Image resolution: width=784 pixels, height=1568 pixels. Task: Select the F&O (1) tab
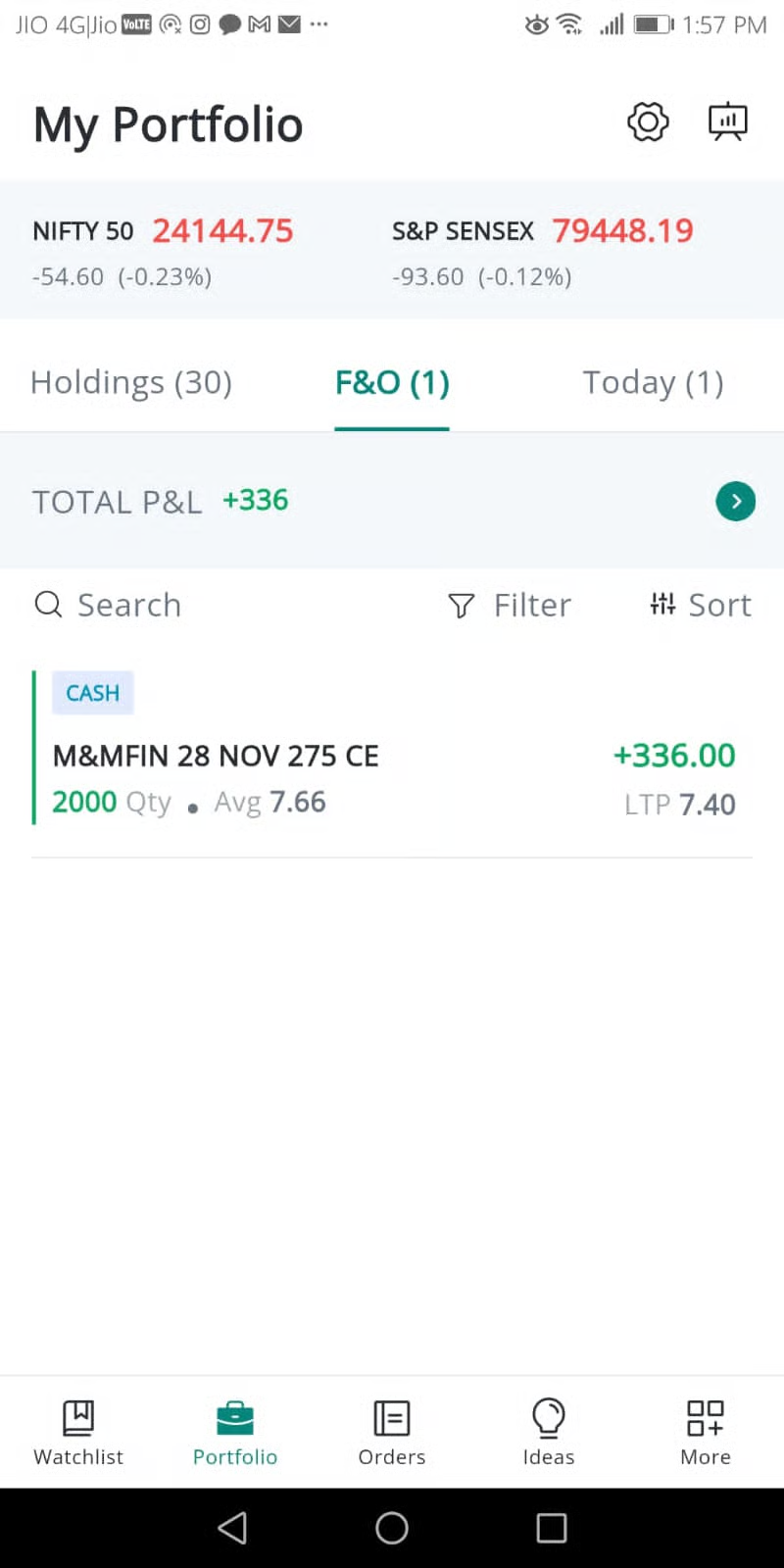[392, 382]
